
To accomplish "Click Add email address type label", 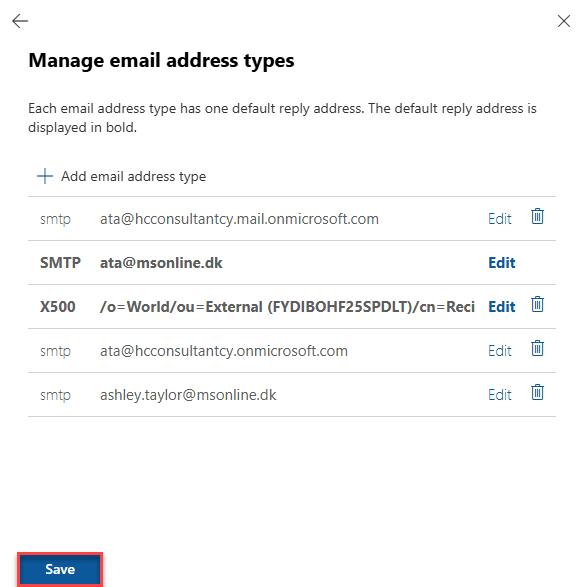I will point(134,176).
